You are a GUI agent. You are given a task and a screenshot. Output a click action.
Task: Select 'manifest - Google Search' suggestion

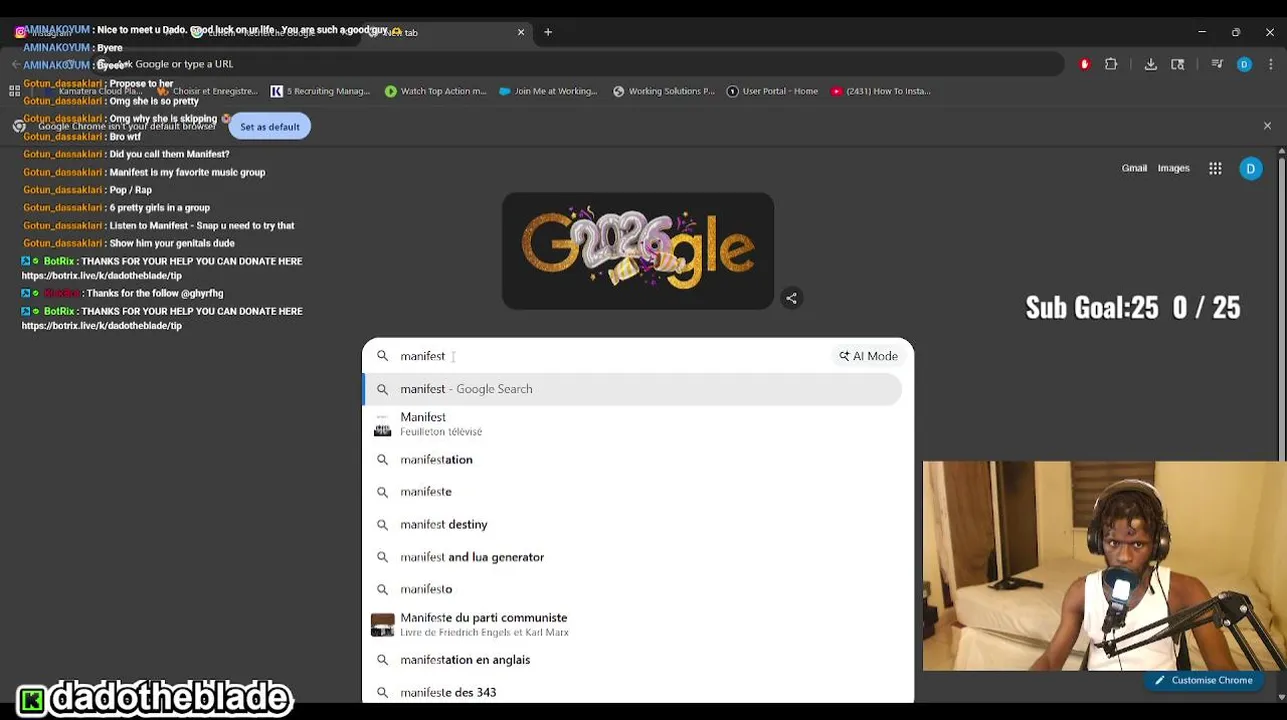[632, 389]
